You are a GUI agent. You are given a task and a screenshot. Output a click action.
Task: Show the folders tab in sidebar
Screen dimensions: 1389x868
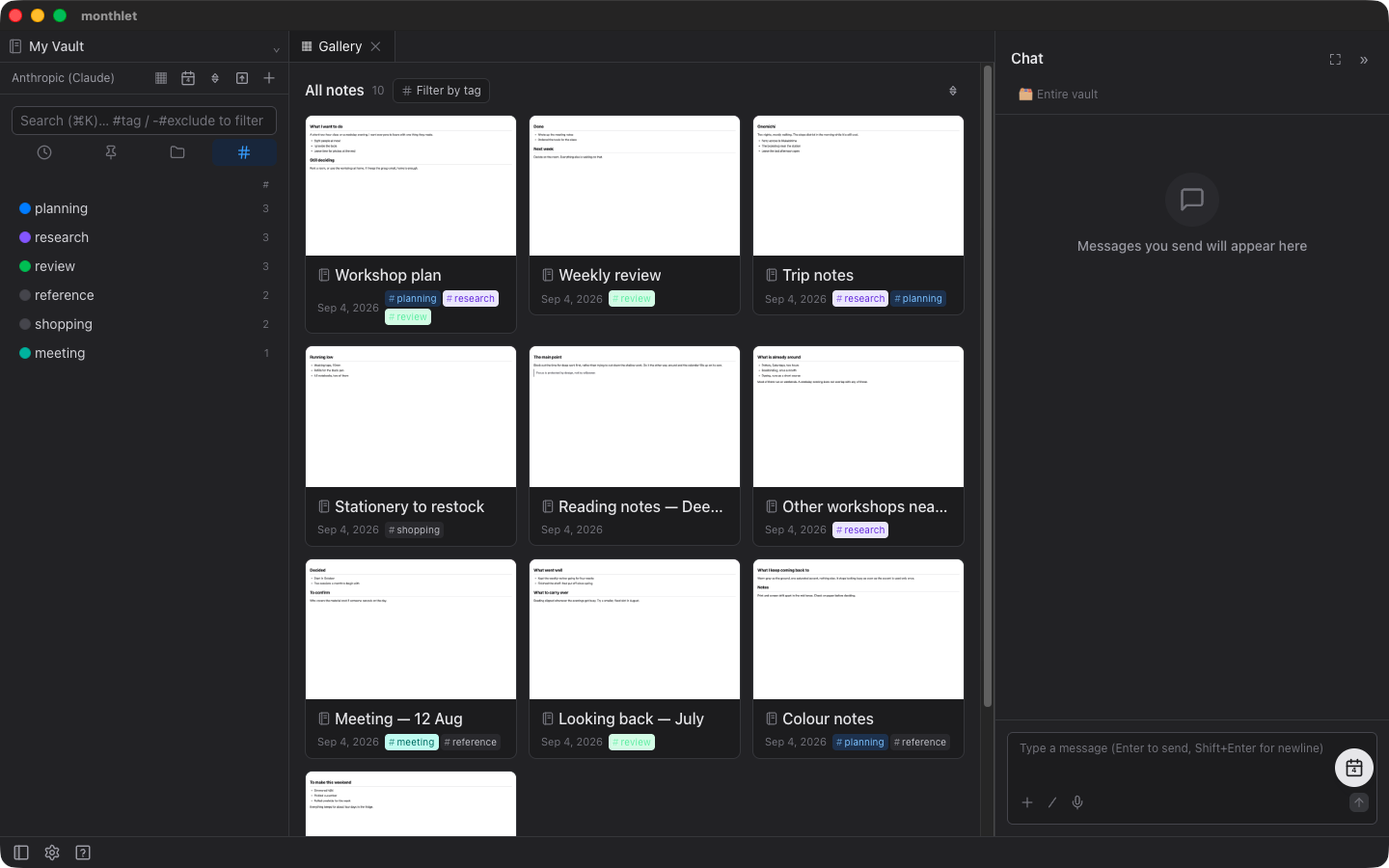177,152
